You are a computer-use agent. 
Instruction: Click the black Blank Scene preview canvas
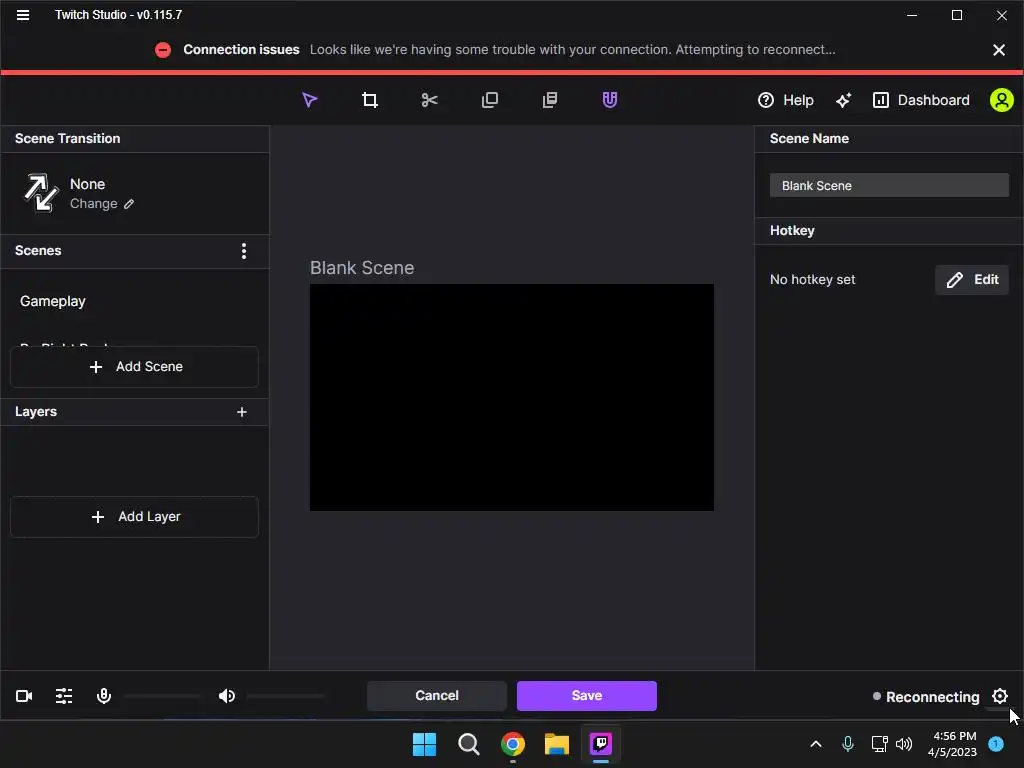[511, 397]
